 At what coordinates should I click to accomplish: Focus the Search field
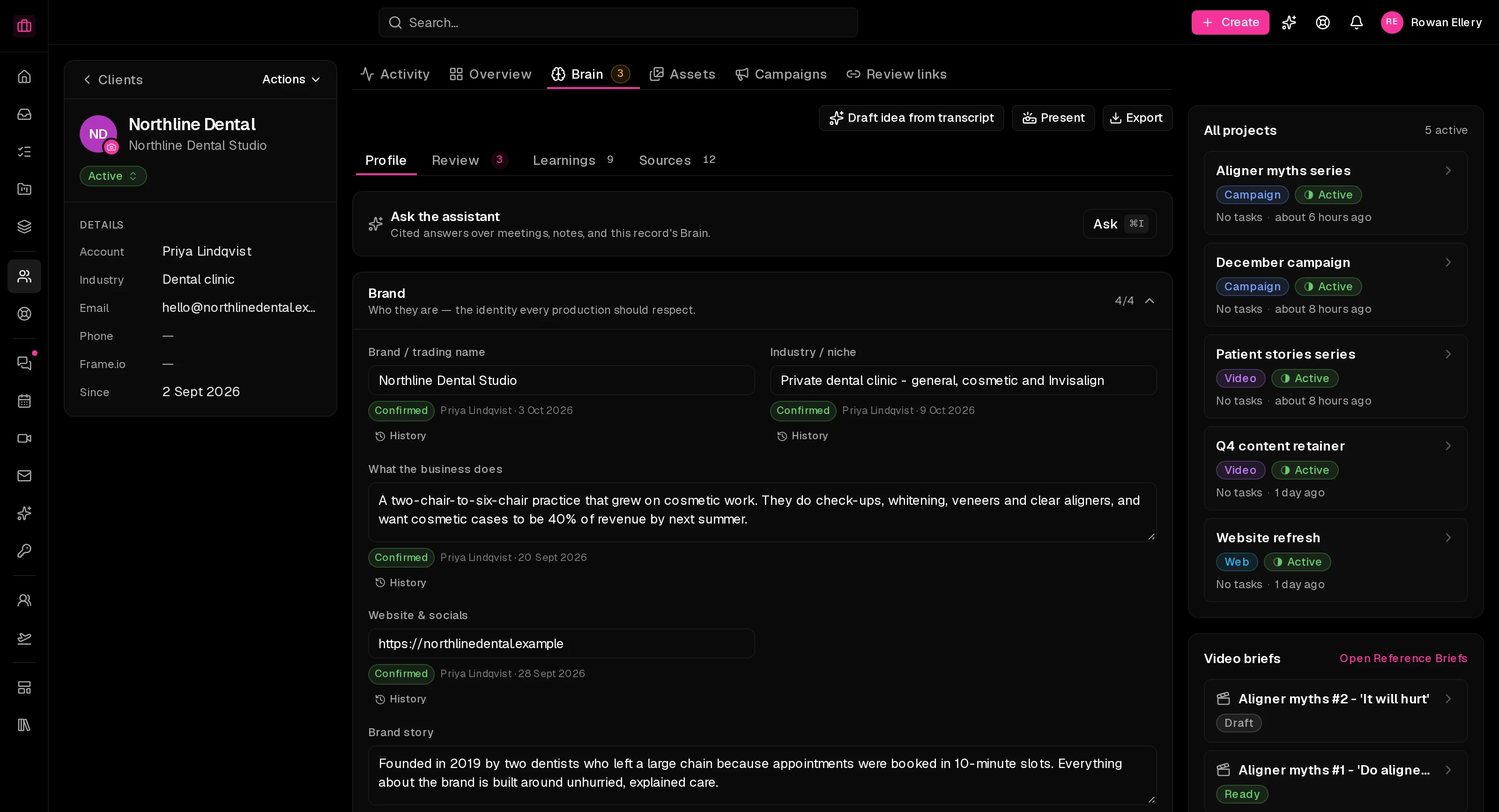(618, 22)
